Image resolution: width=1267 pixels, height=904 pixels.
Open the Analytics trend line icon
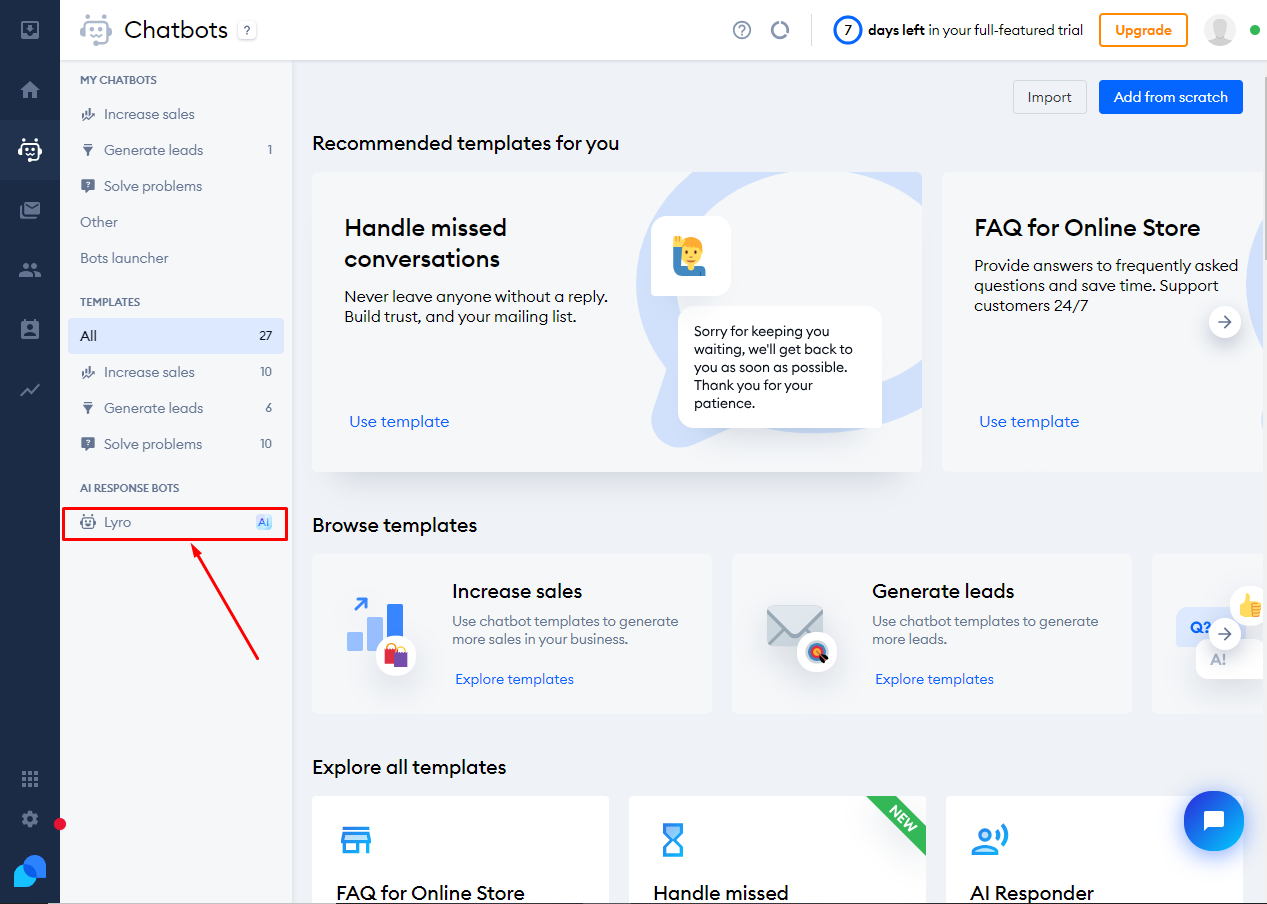(30, 390)
